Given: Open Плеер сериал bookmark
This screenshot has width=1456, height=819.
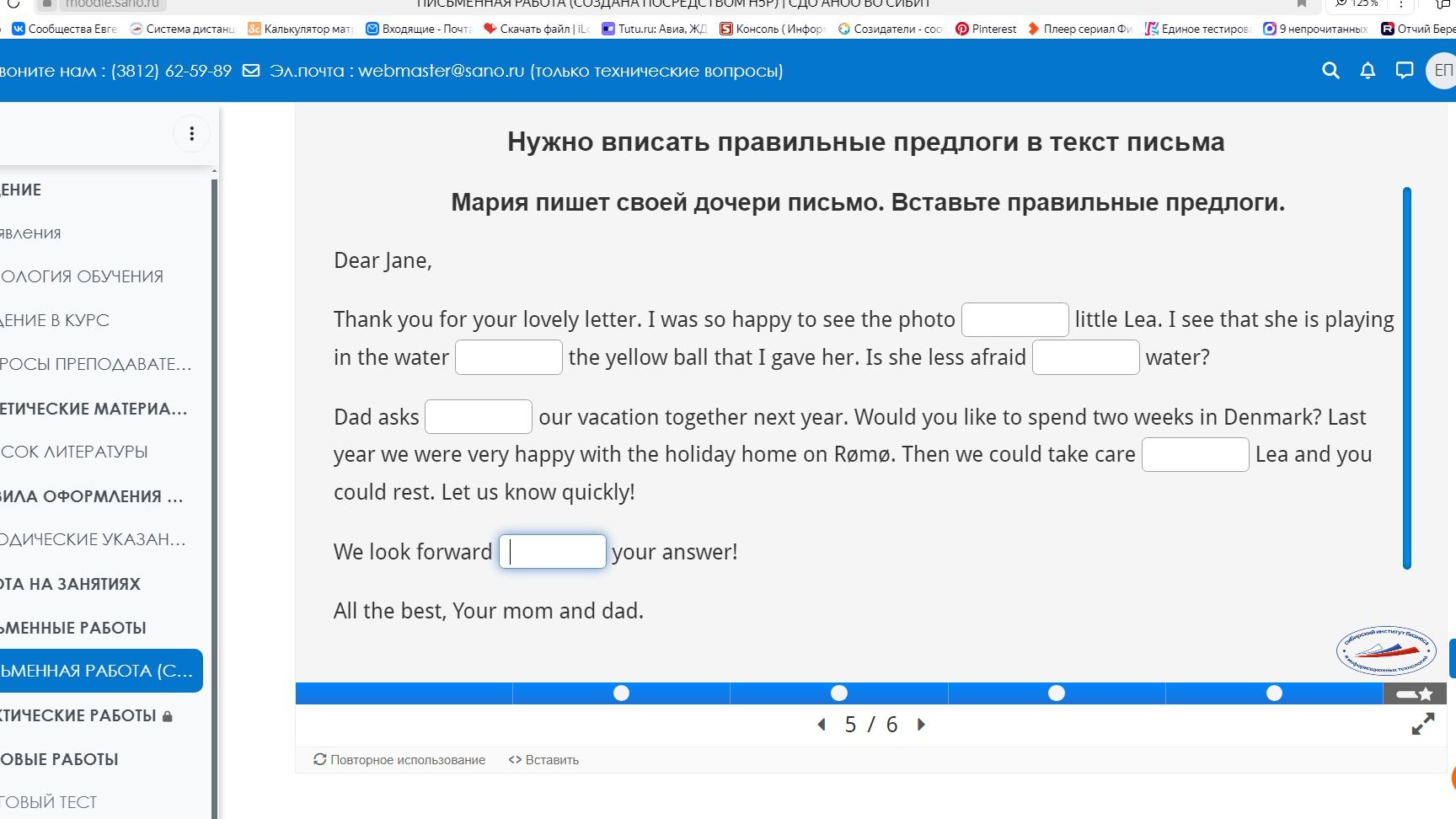Looking at the screenshot, I should (1080, 29).
